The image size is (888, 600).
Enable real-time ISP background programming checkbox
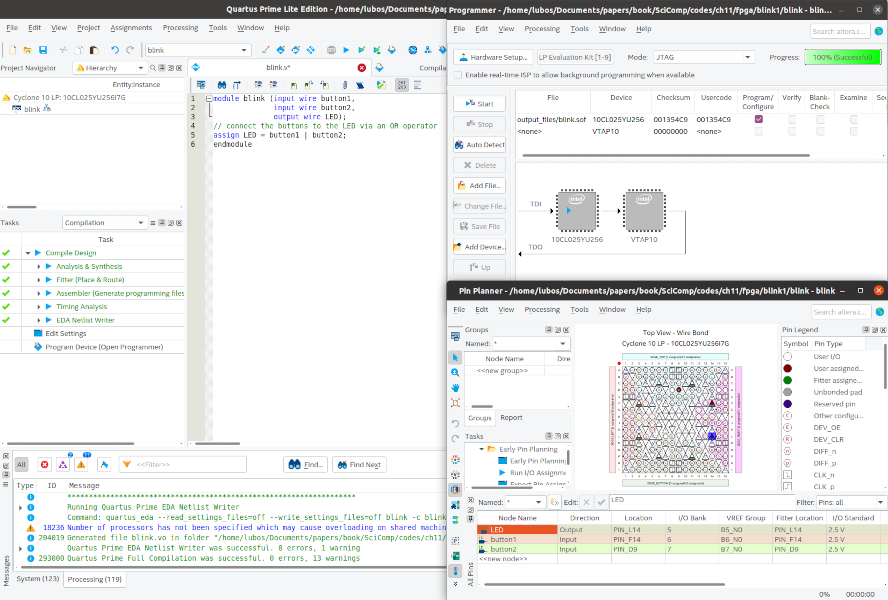pyautogui.click(x=458, y=75)
